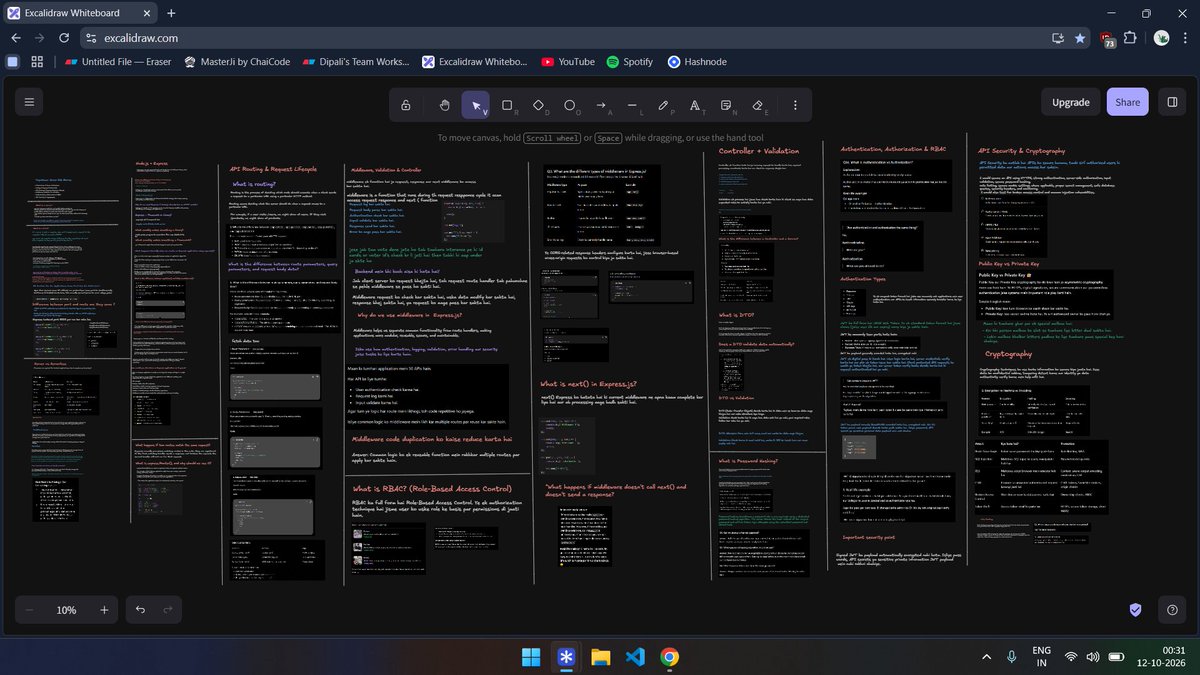Open the Dipali's Team Works bookmark
1200x675 pixels.
(357, 61)
